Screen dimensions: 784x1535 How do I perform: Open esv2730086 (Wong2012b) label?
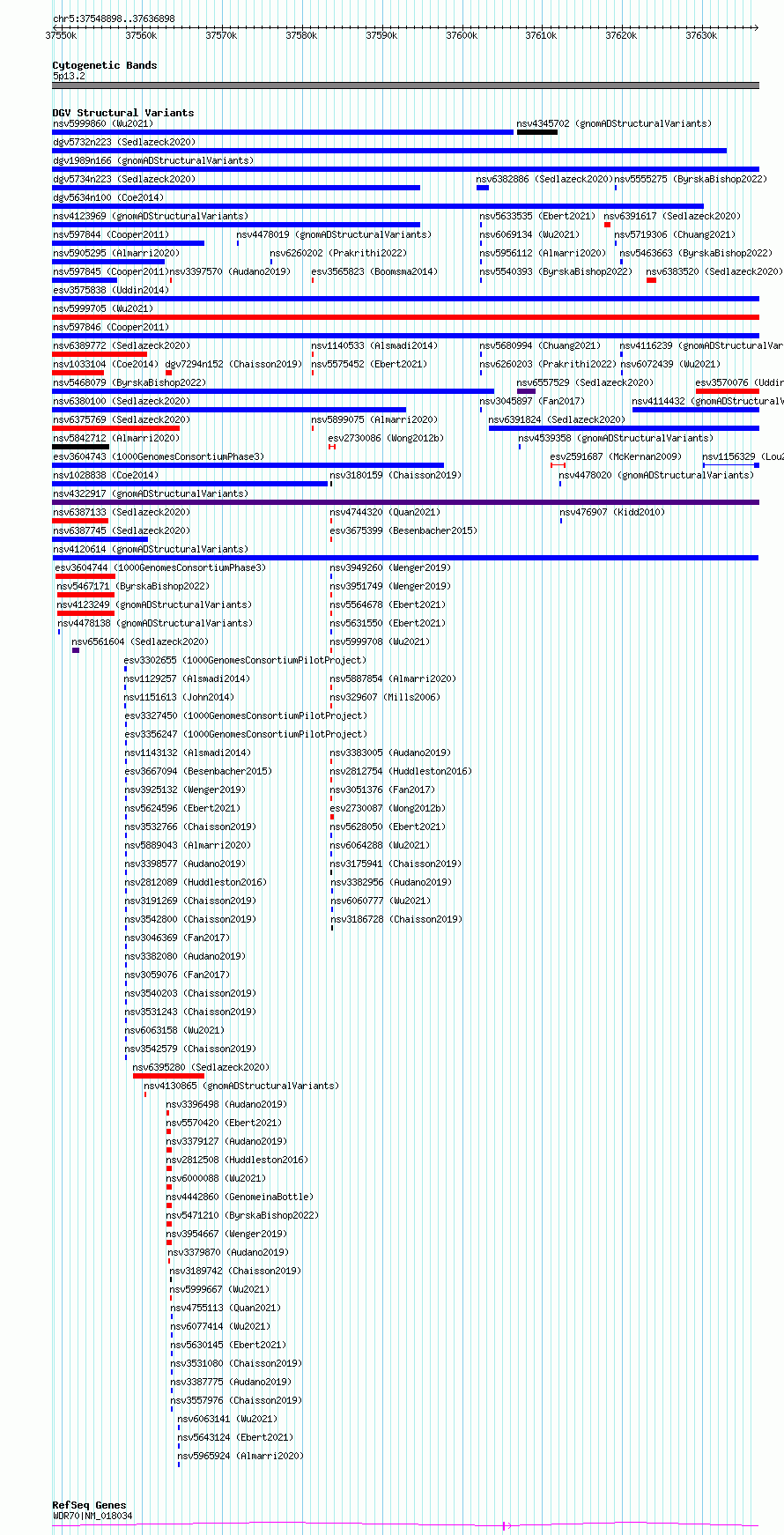[x=386, y=439]
